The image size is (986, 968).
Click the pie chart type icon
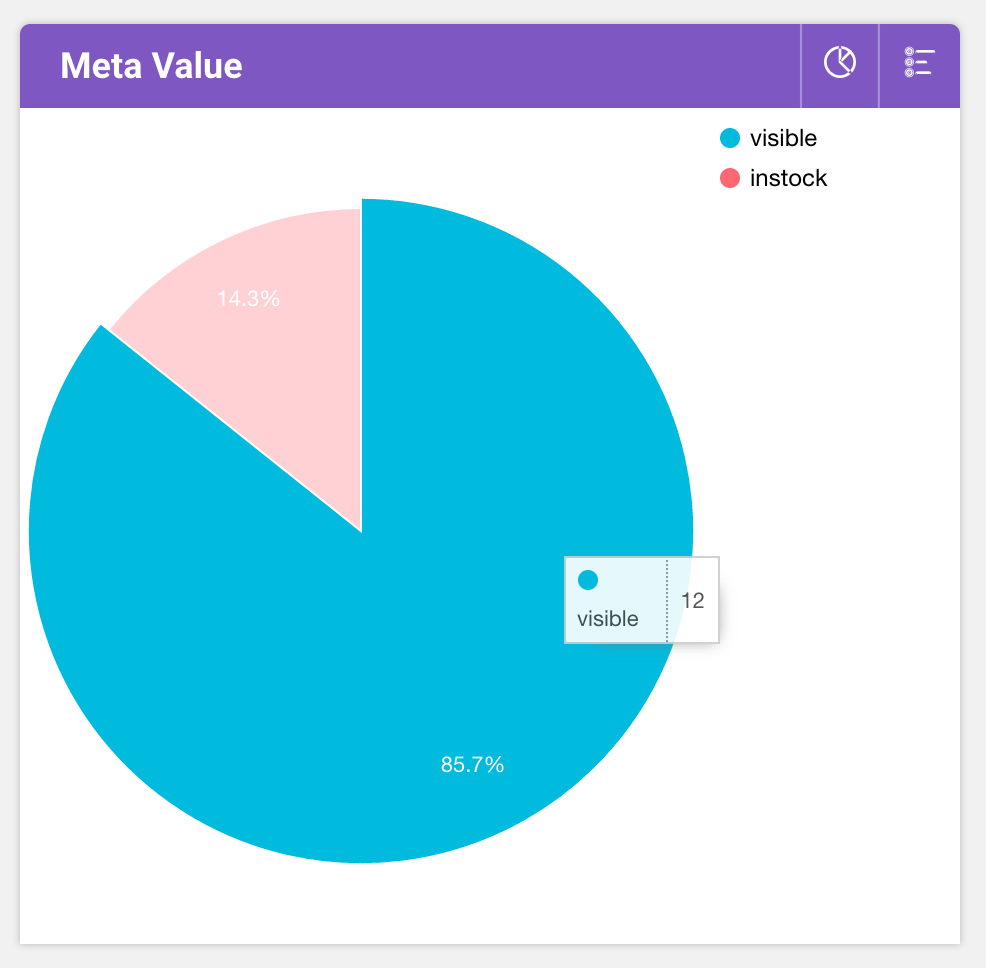[x=839, y=63]
